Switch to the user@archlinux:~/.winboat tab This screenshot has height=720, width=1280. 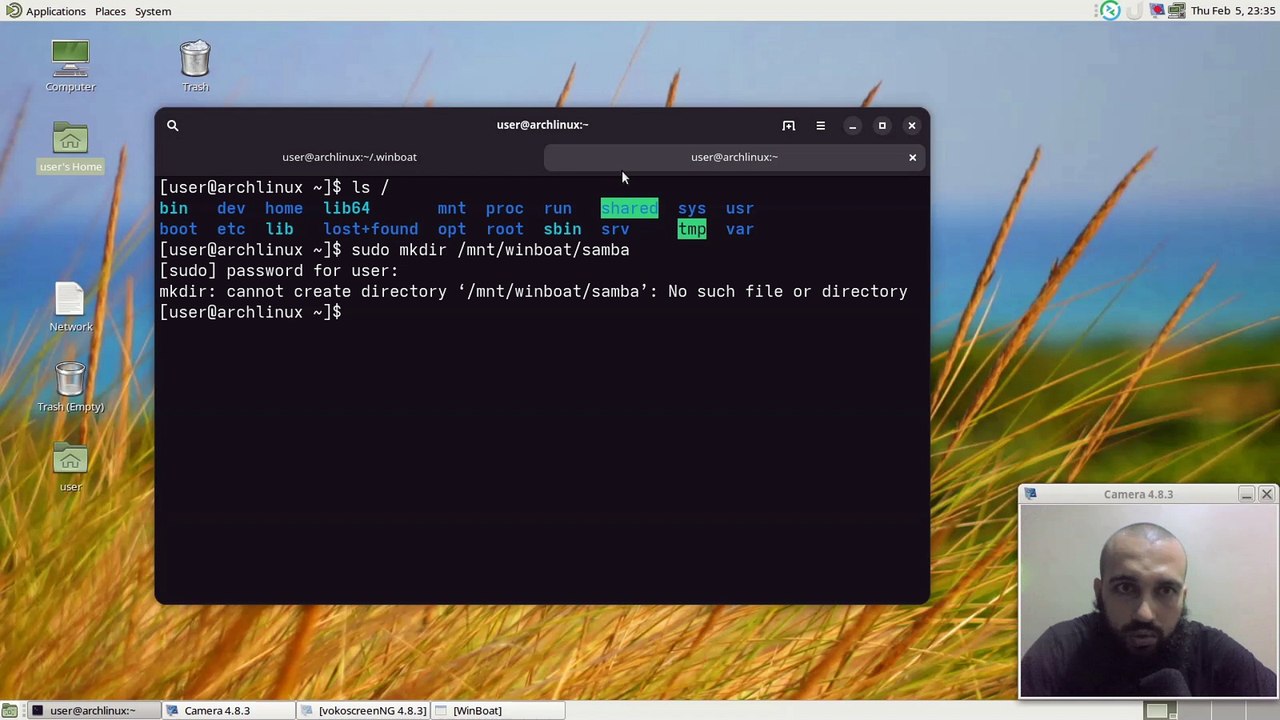coord(349,157)
